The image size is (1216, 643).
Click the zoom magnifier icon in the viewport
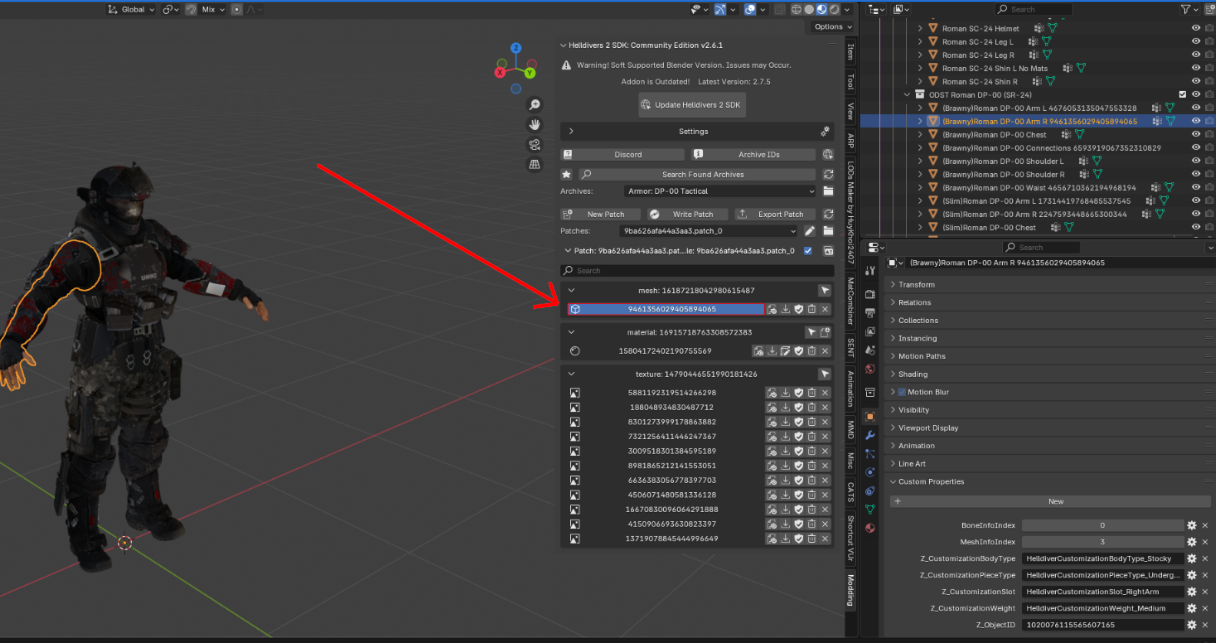(x=535, y=104)
